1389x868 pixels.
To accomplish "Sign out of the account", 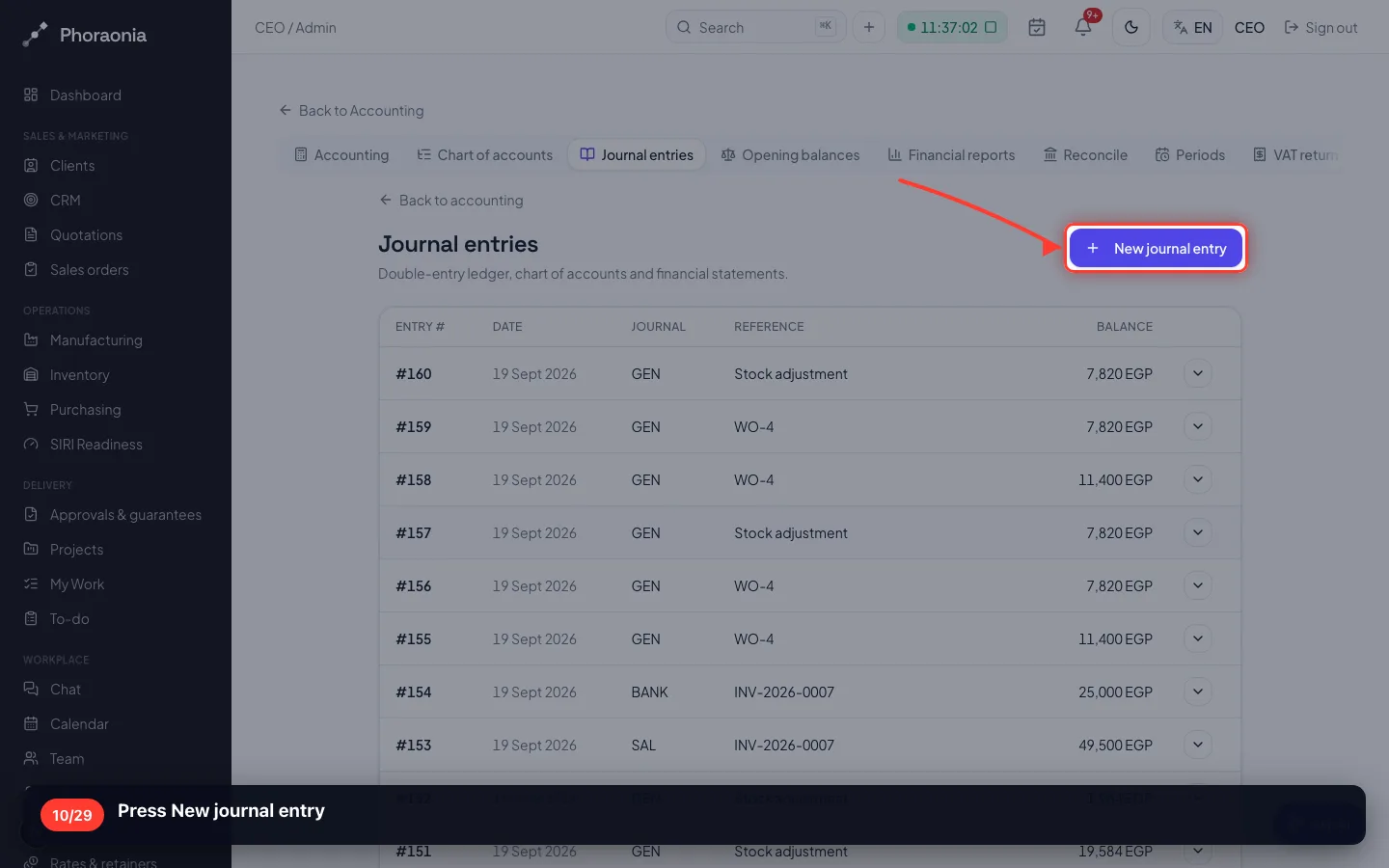I will coord(1321,27).
